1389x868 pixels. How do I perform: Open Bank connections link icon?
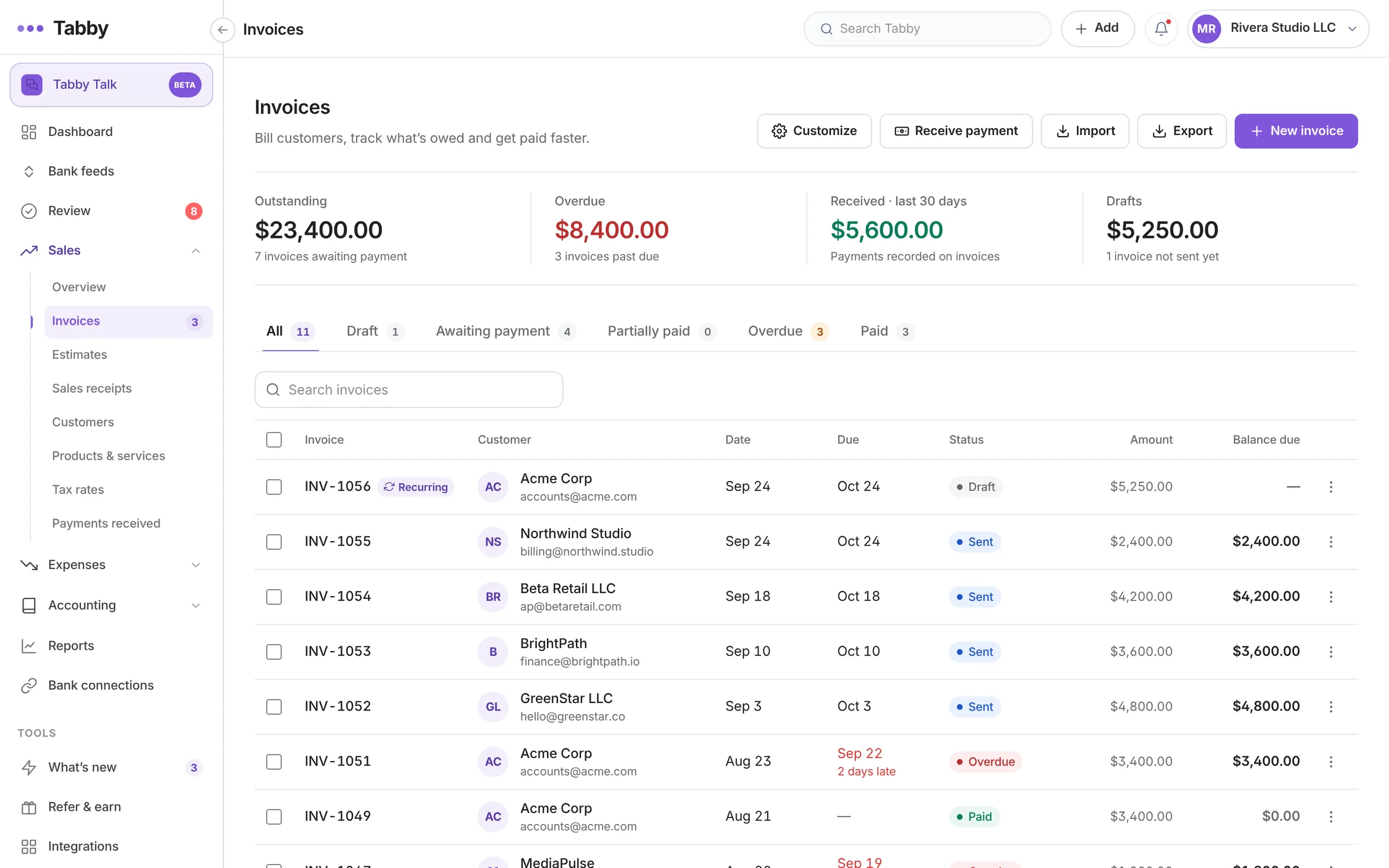[29, 686]
